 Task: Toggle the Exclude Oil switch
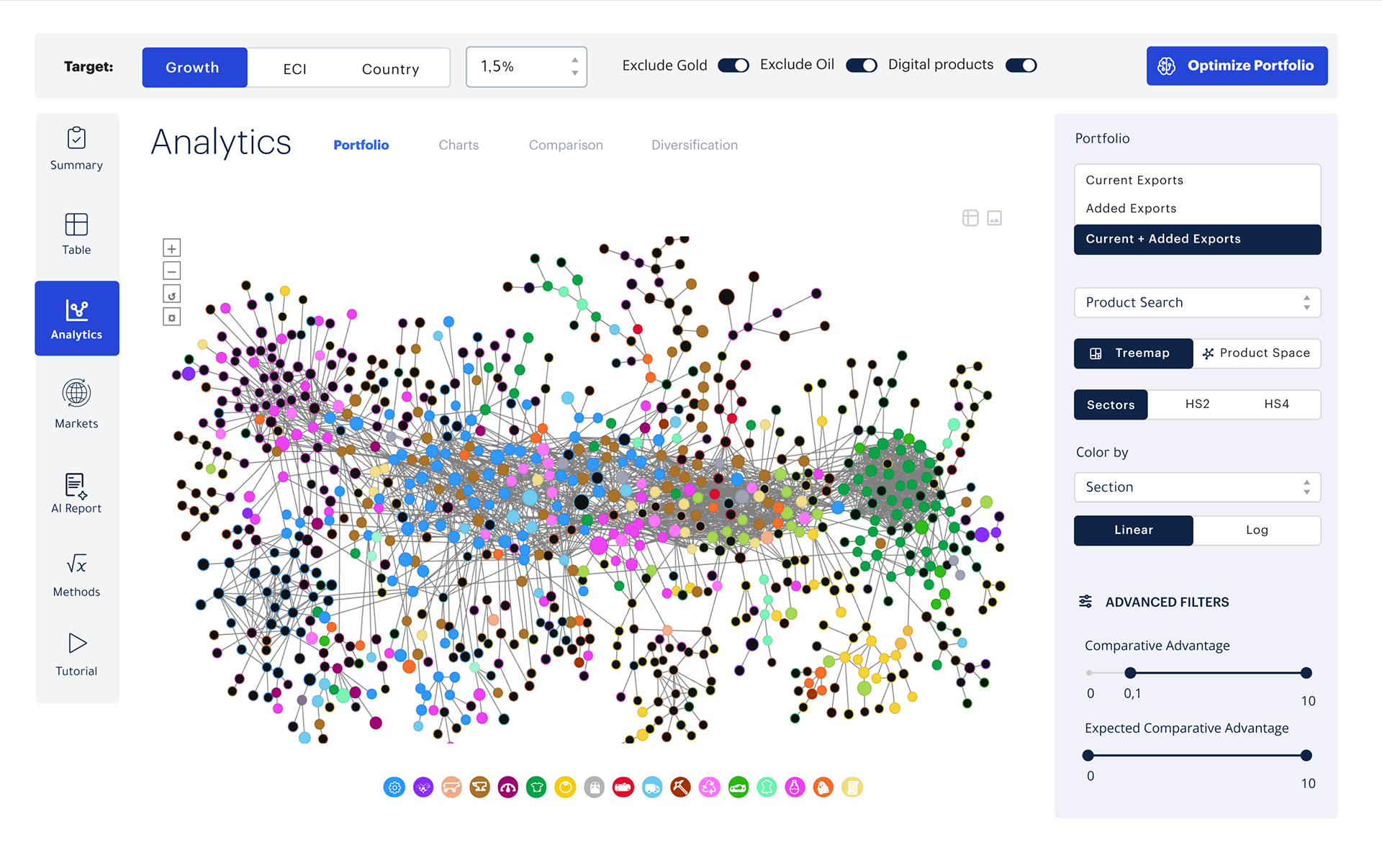click(x=861, y=65)
